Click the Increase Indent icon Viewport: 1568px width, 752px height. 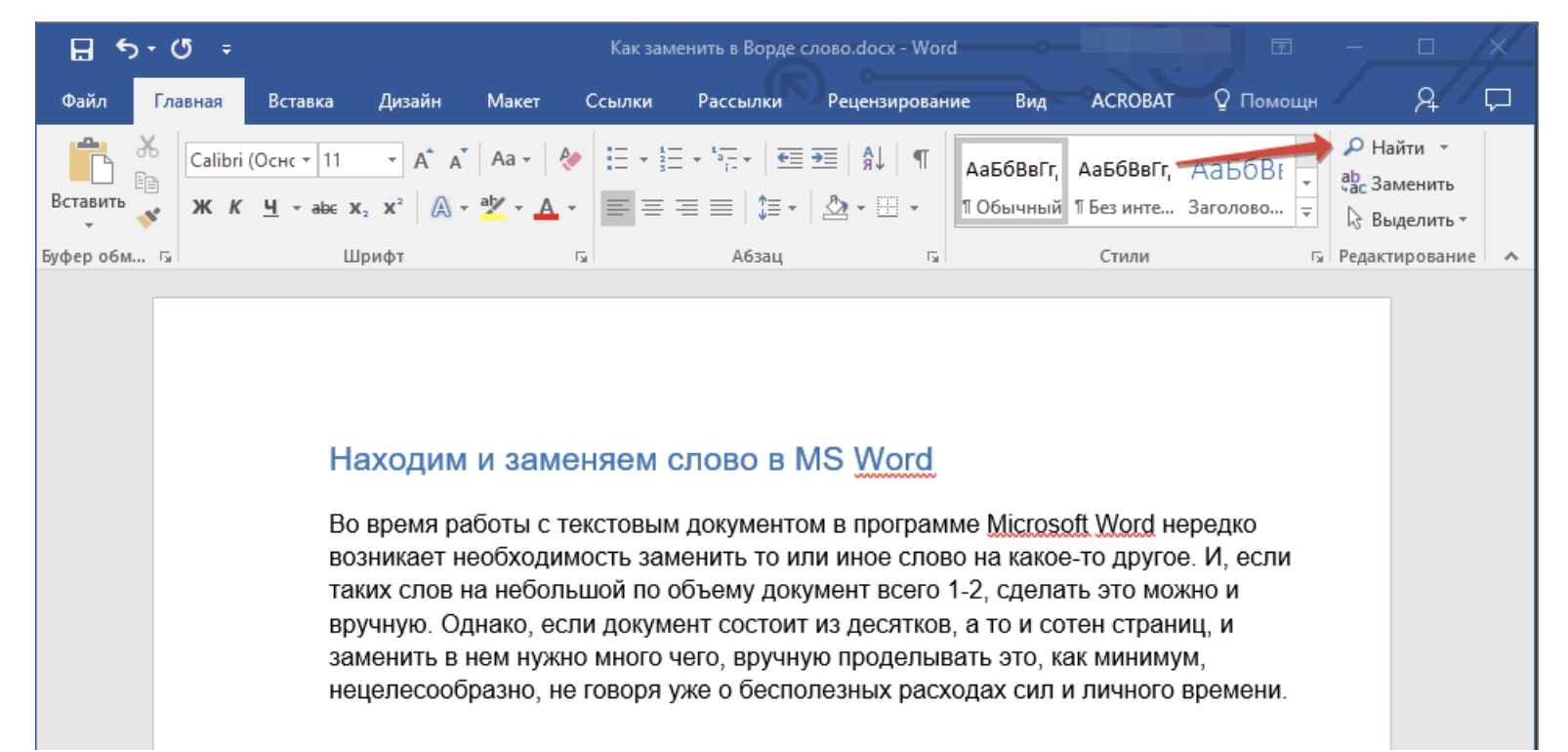(825, 158)
